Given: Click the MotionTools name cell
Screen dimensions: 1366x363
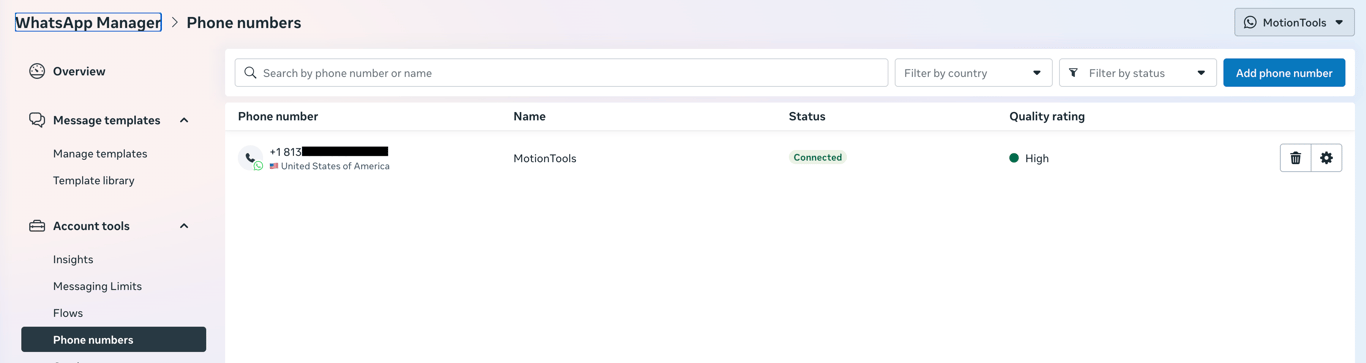Looking at the screenshot, I should pos(545,158).
